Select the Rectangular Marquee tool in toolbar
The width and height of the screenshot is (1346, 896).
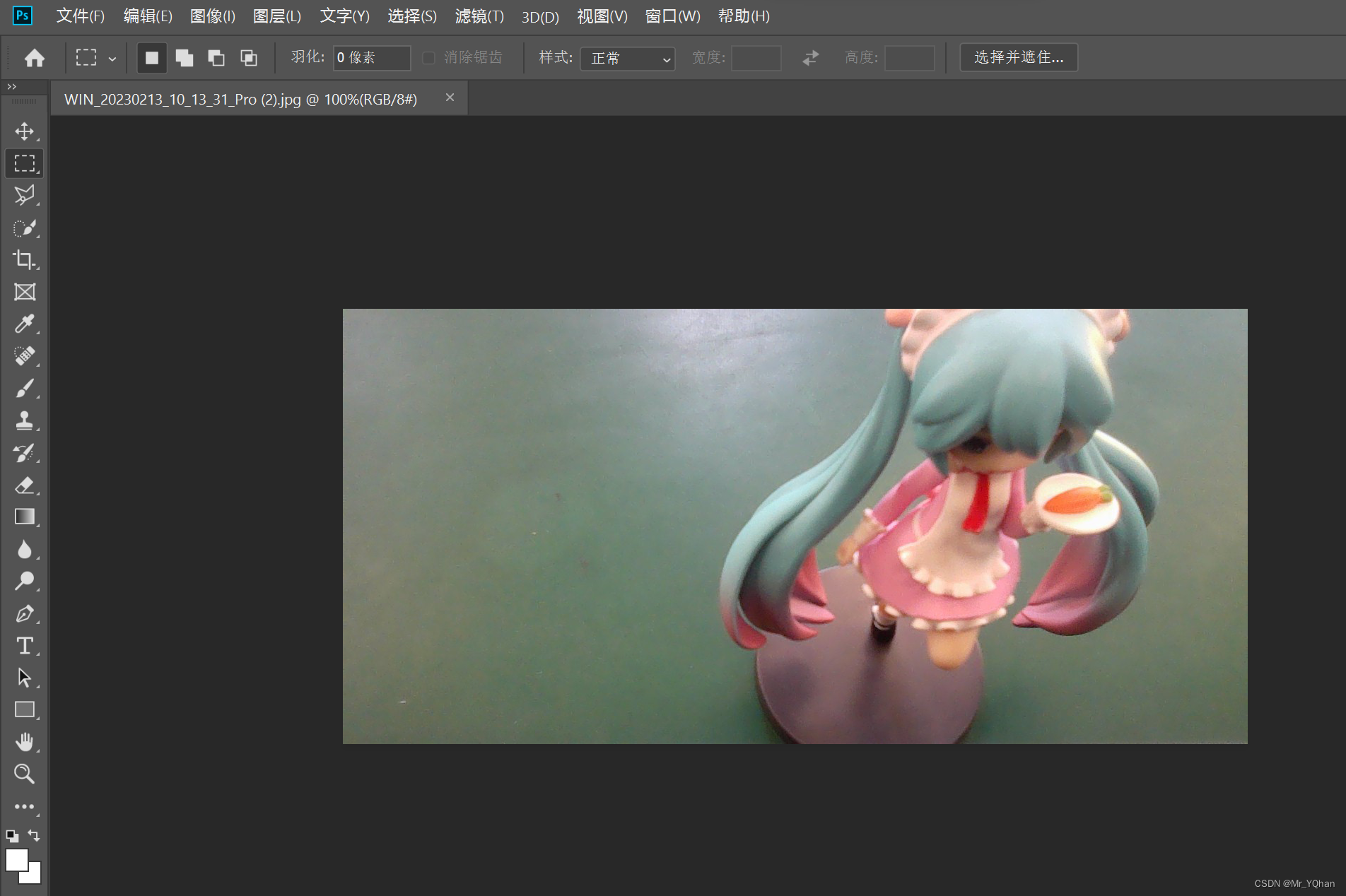click(25, 163)
